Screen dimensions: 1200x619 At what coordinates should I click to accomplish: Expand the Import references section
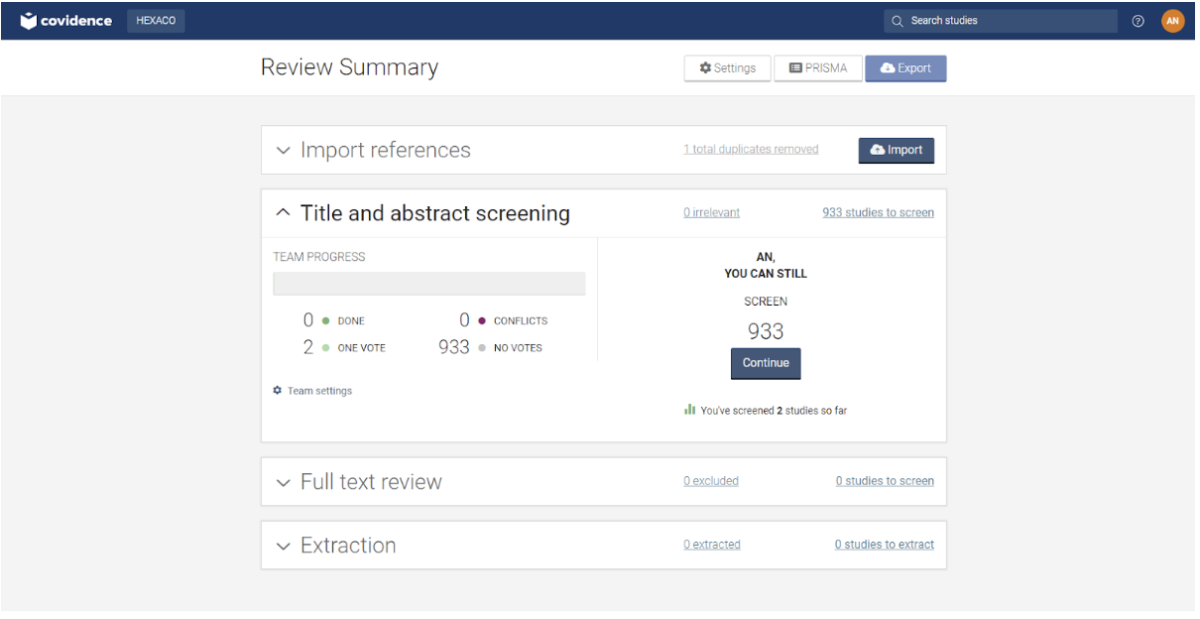[283, 151]
